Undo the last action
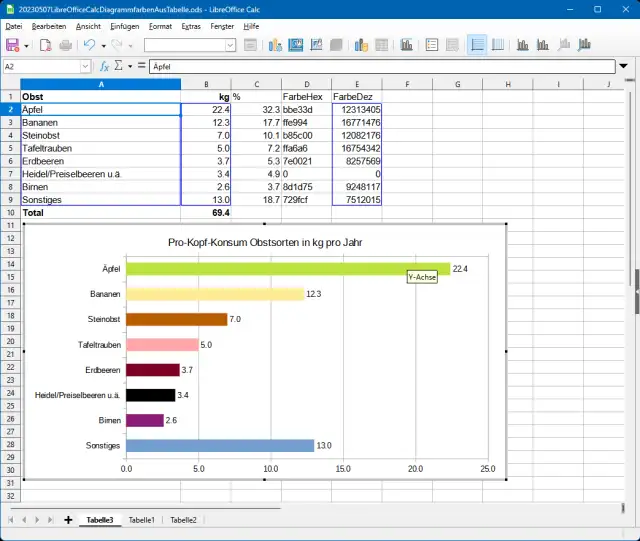The height and width of the screenshot is (541, 640). click(89, 45)
